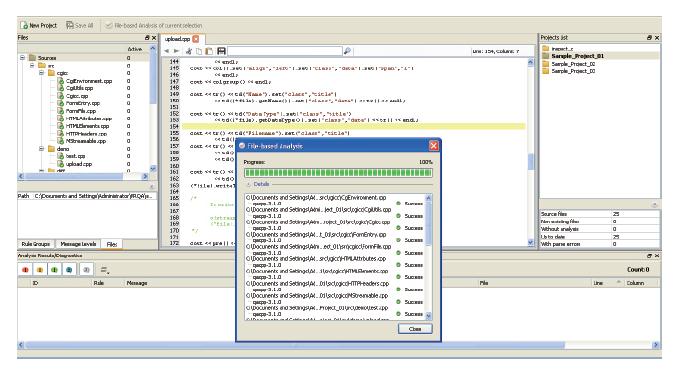Image resolution: width=679 pixels, height=376 pixels.
Task: Select the Sample_Project_01 folder icon
Action: [546, 56]
